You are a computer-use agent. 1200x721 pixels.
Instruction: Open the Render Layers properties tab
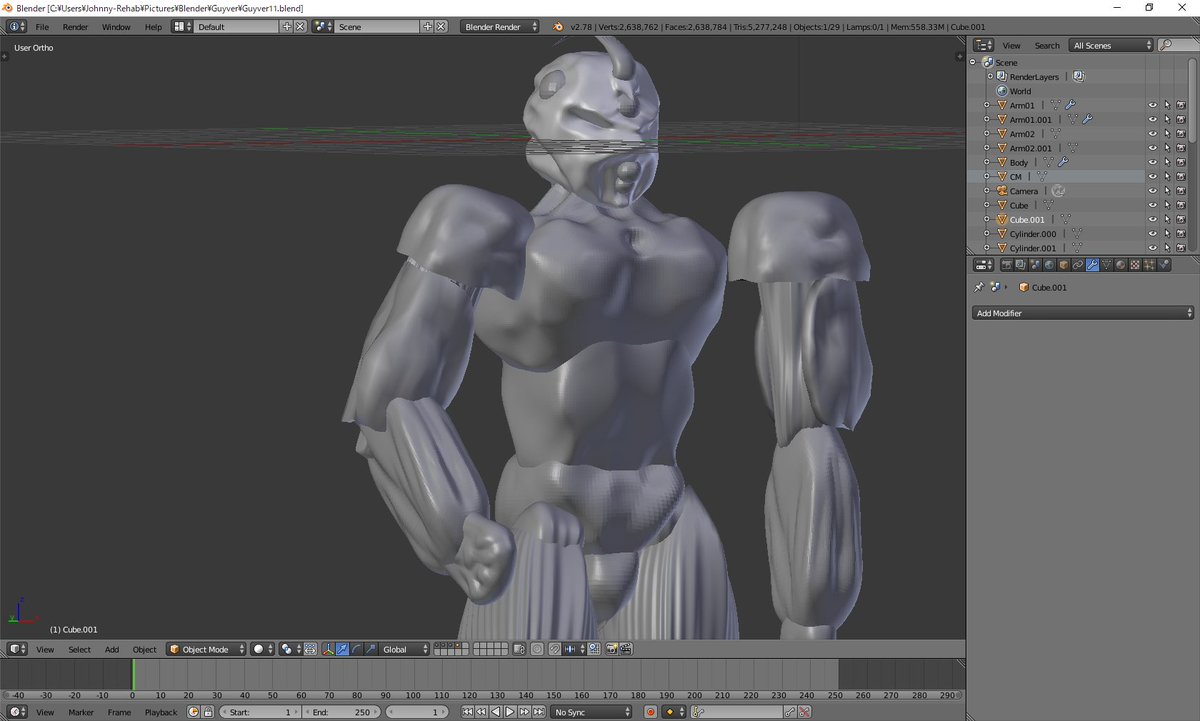[1021, 265]
